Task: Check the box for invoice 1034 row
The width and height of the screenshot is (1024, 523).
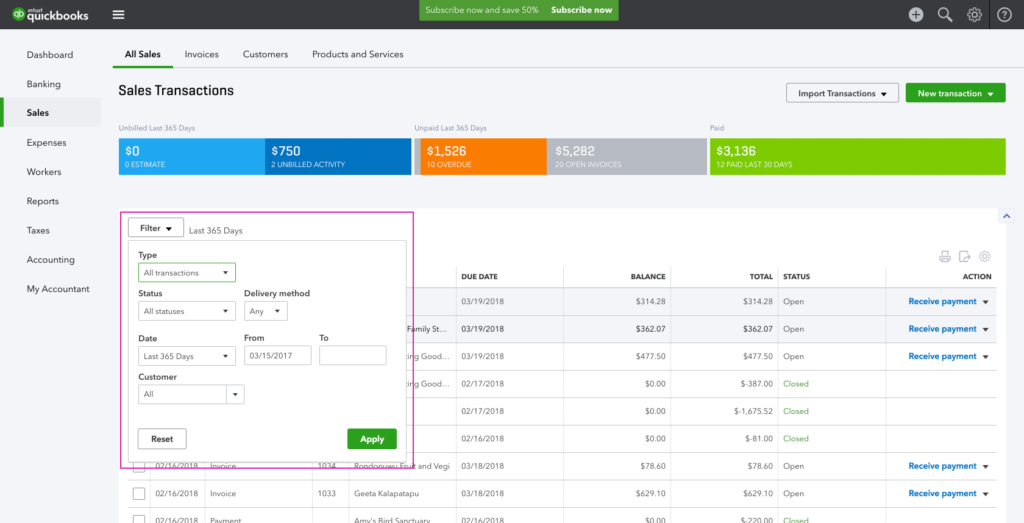Action: (138, 466)
